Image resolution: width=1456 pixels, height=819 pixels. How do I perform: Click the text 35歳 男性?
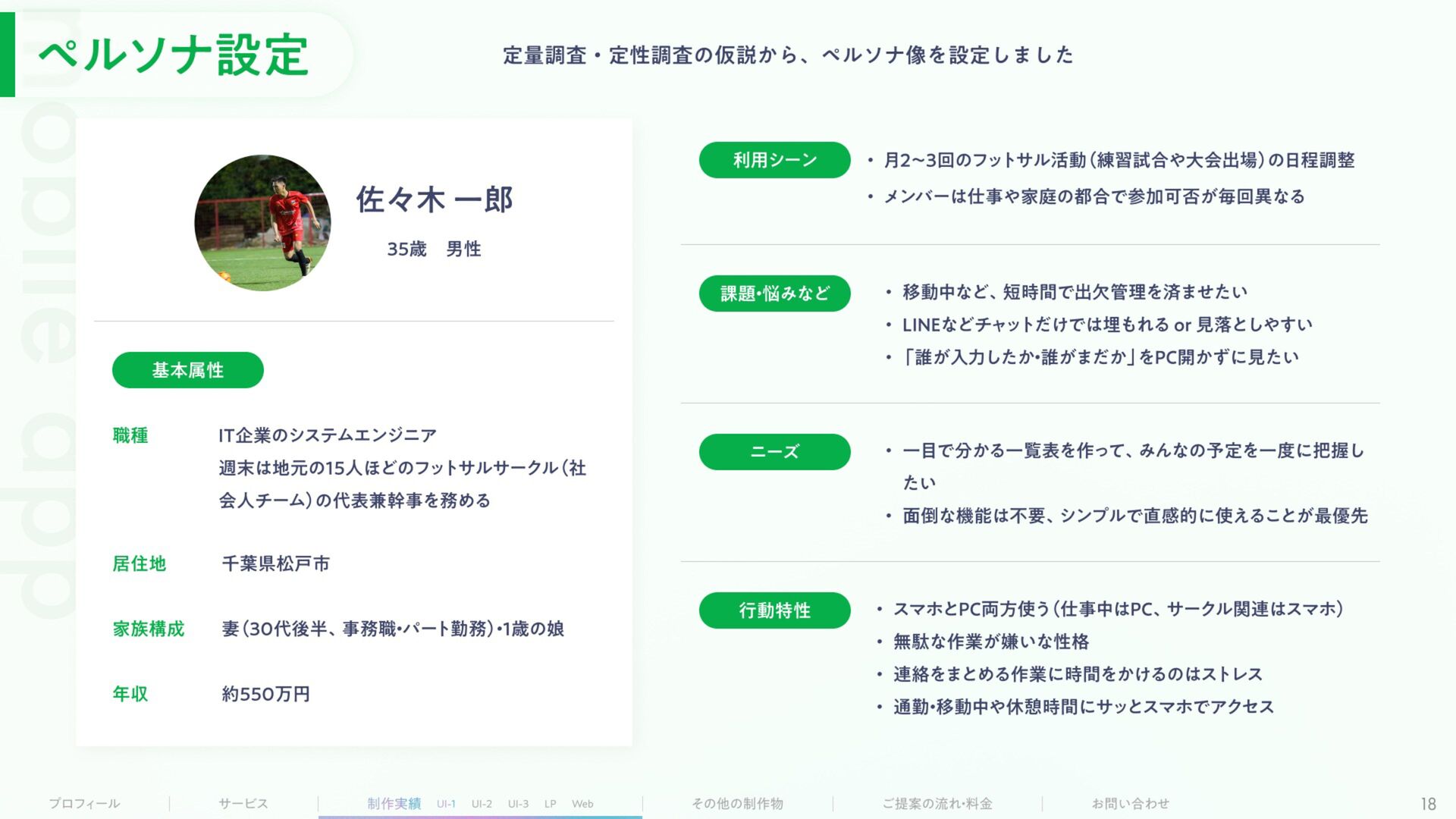point(434,249)
